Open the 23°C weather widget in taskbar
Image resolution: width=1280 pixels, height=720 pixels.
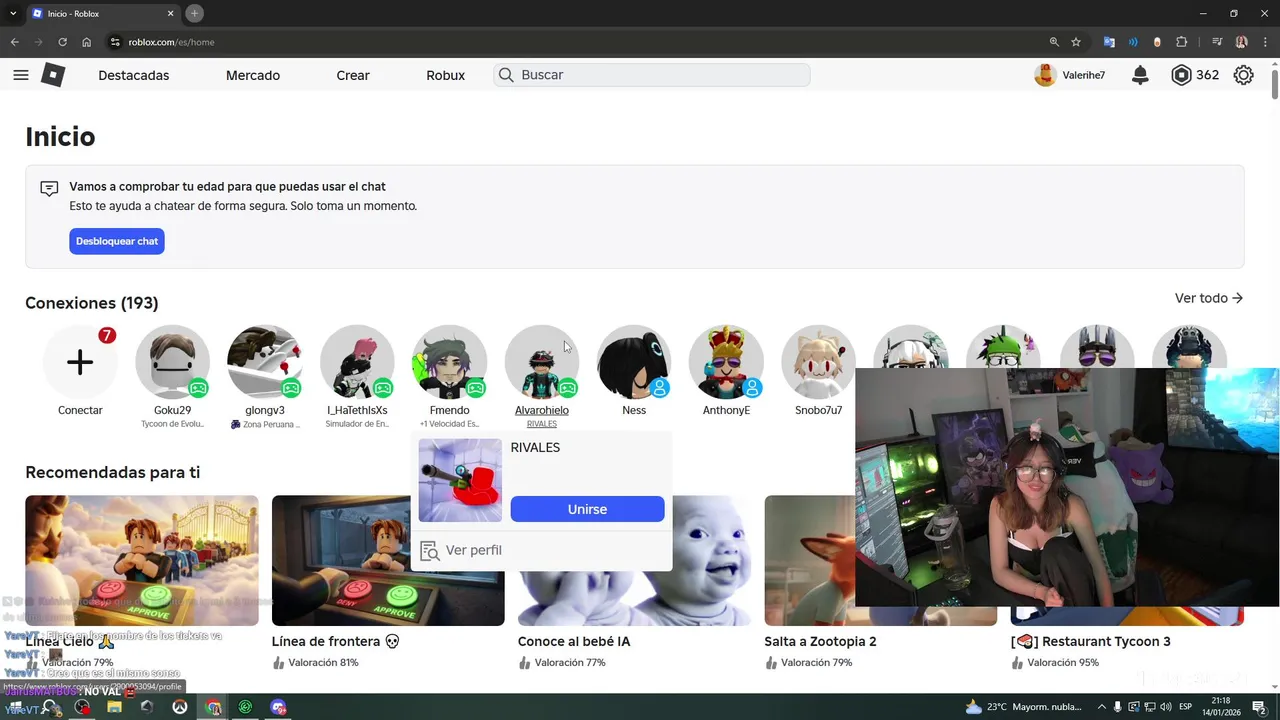tap(1023, 707)
